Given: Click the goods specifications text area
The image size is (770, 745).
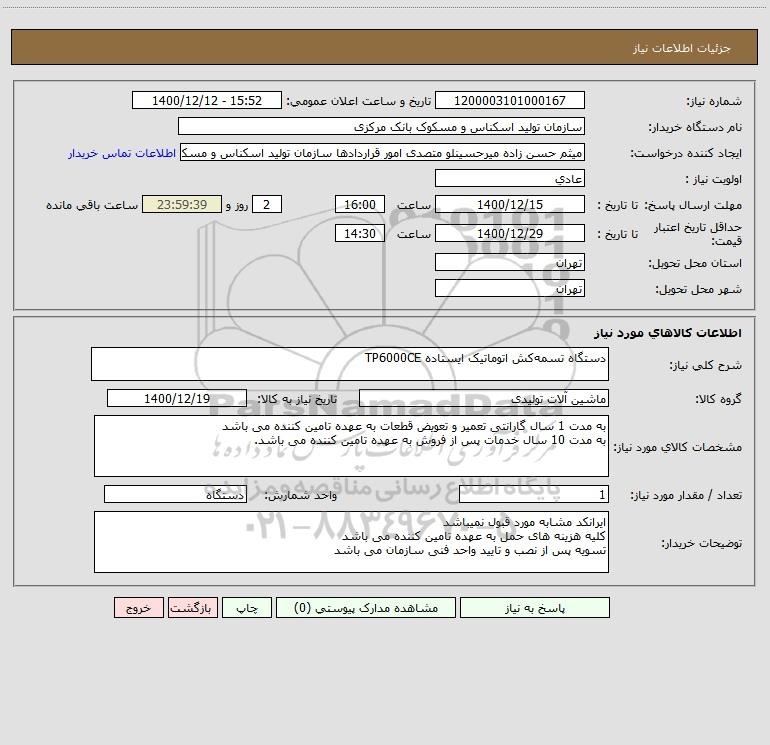Looking at the screenshot, I should pos(351,446).
